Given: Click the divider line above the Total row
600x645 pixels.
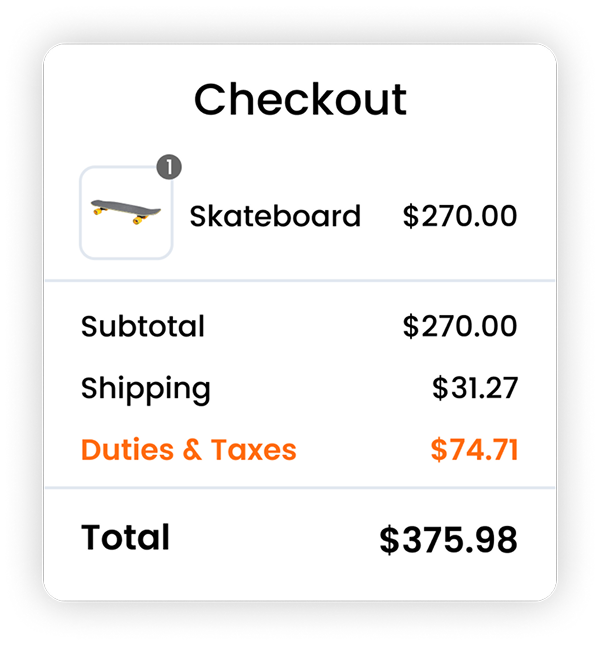Looking at the screenshot, I should 300,488.
